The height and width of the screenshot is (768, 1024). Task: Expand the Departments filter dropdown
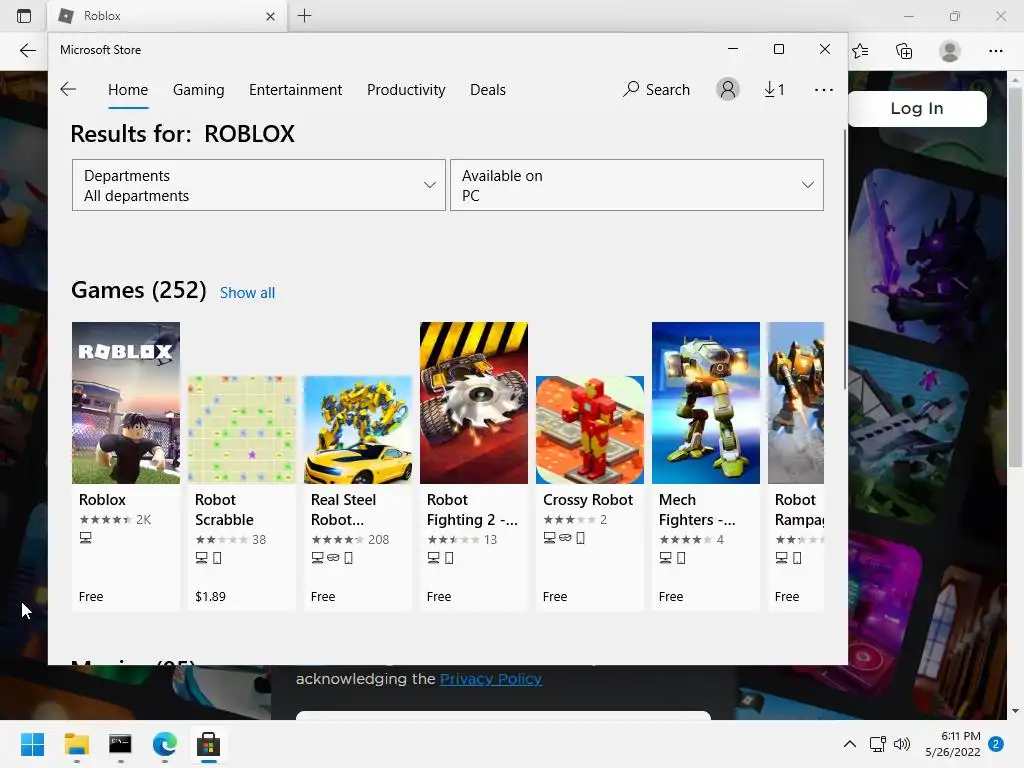click(259, 185)
